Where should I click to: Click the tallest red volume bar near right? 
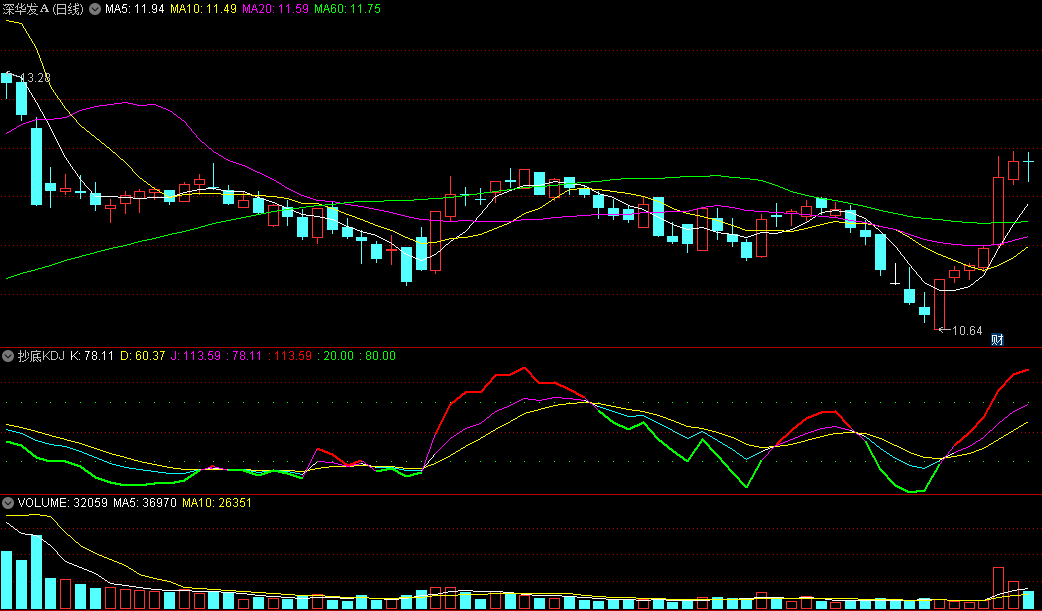pyautogui.click(x=998, y=588)
